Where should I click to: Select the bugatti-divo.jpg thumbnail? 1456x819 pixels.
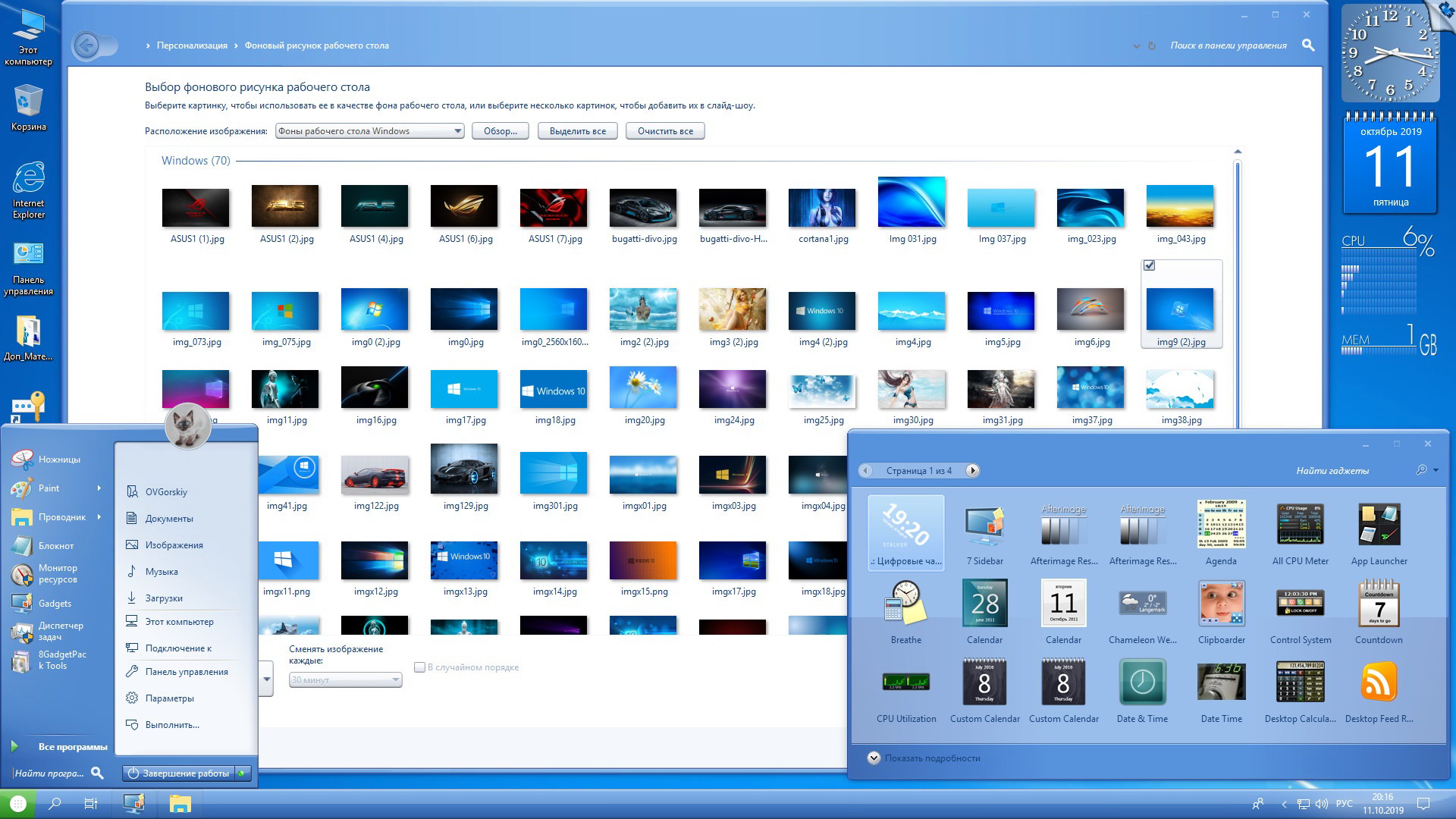645,207
